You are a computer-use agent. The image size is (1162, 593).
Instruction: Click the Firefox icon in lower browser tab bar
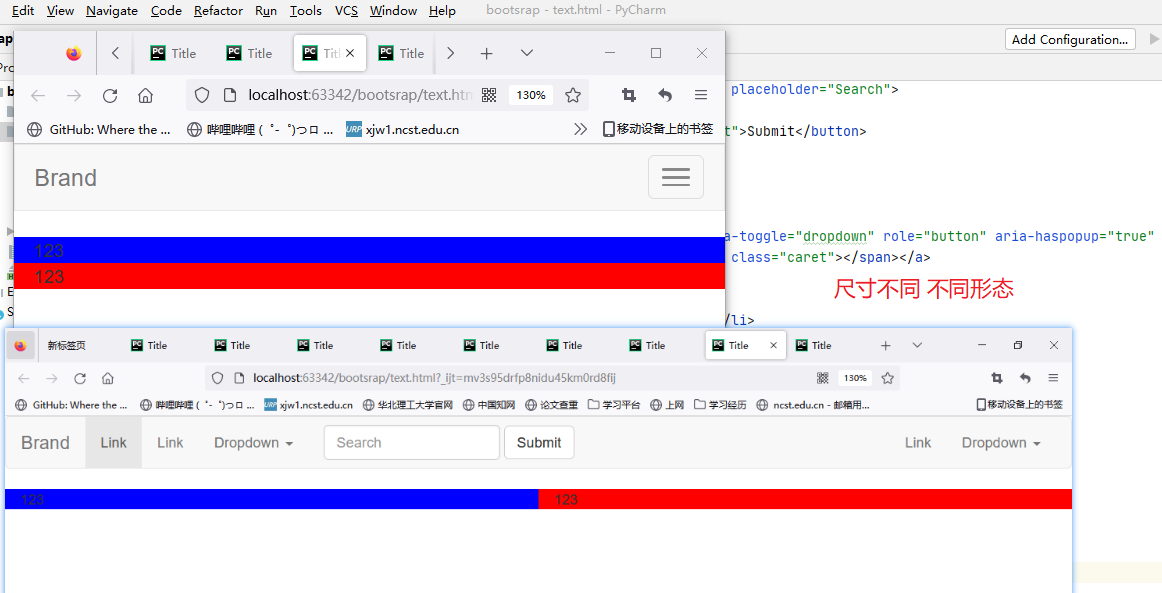[20, 345]
